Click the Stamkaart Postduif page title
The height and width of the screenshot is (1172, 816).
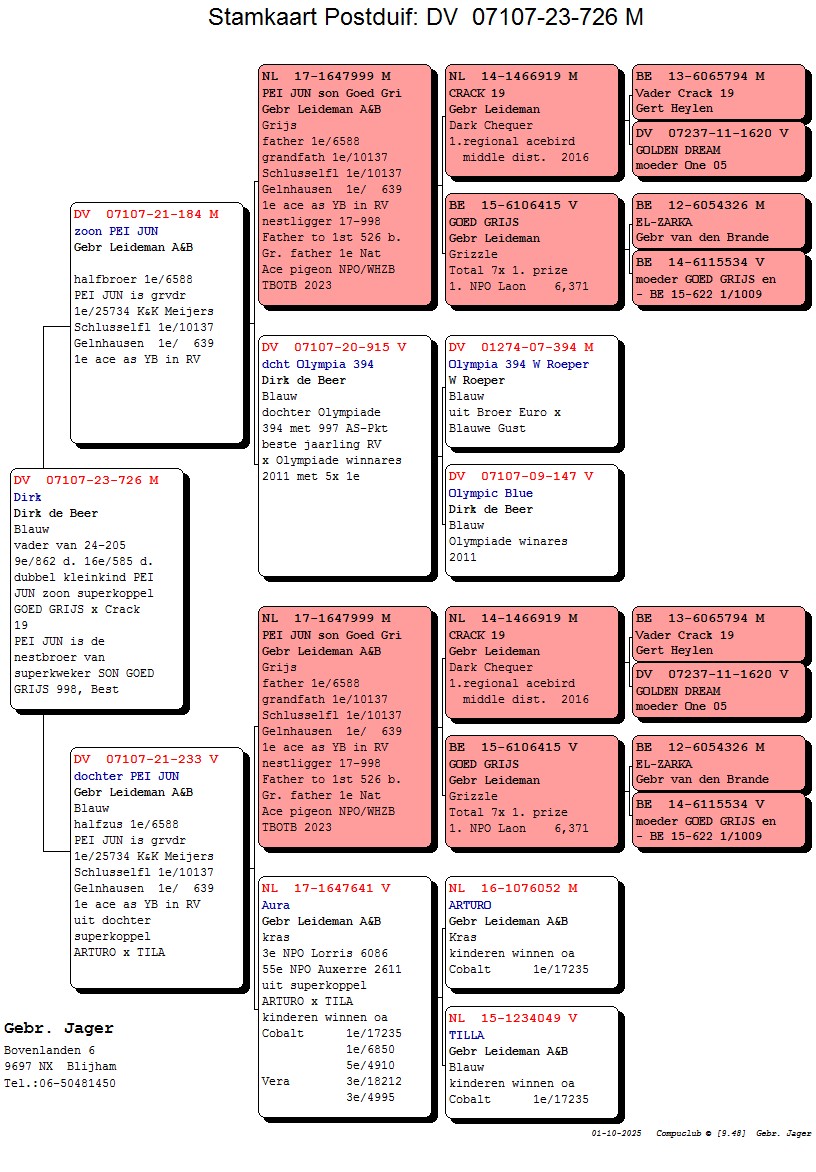pos(425,17)
